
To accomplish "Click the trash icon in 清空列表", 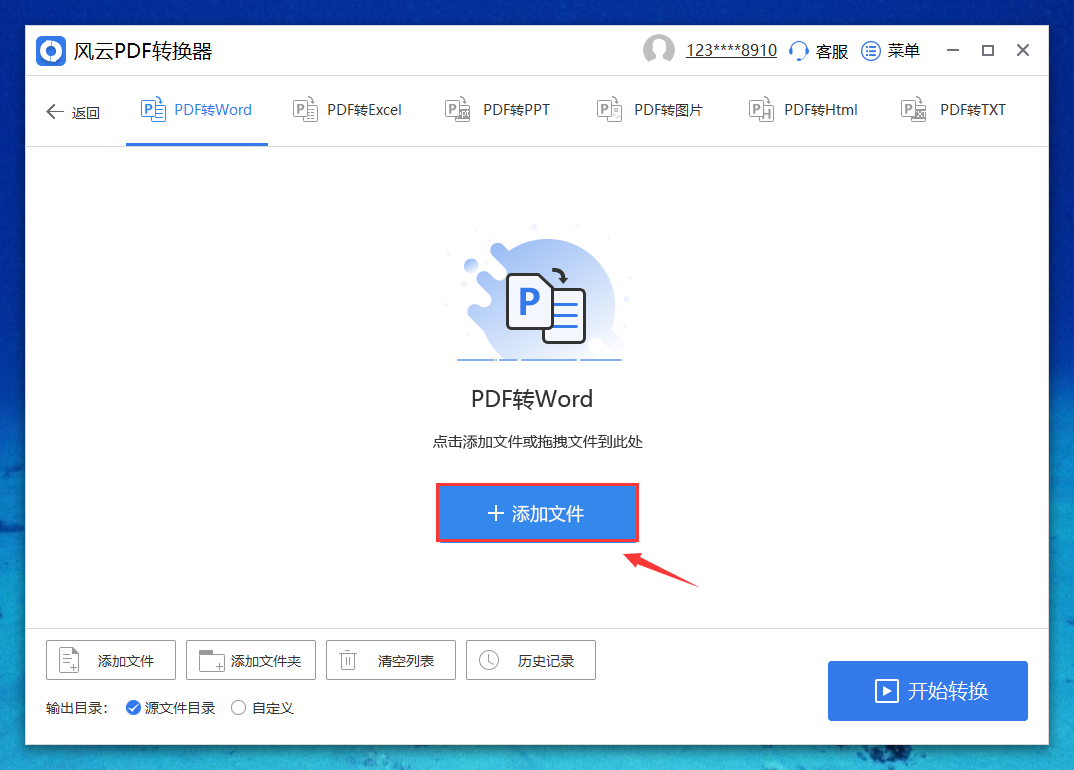I will tap(348, 660).
